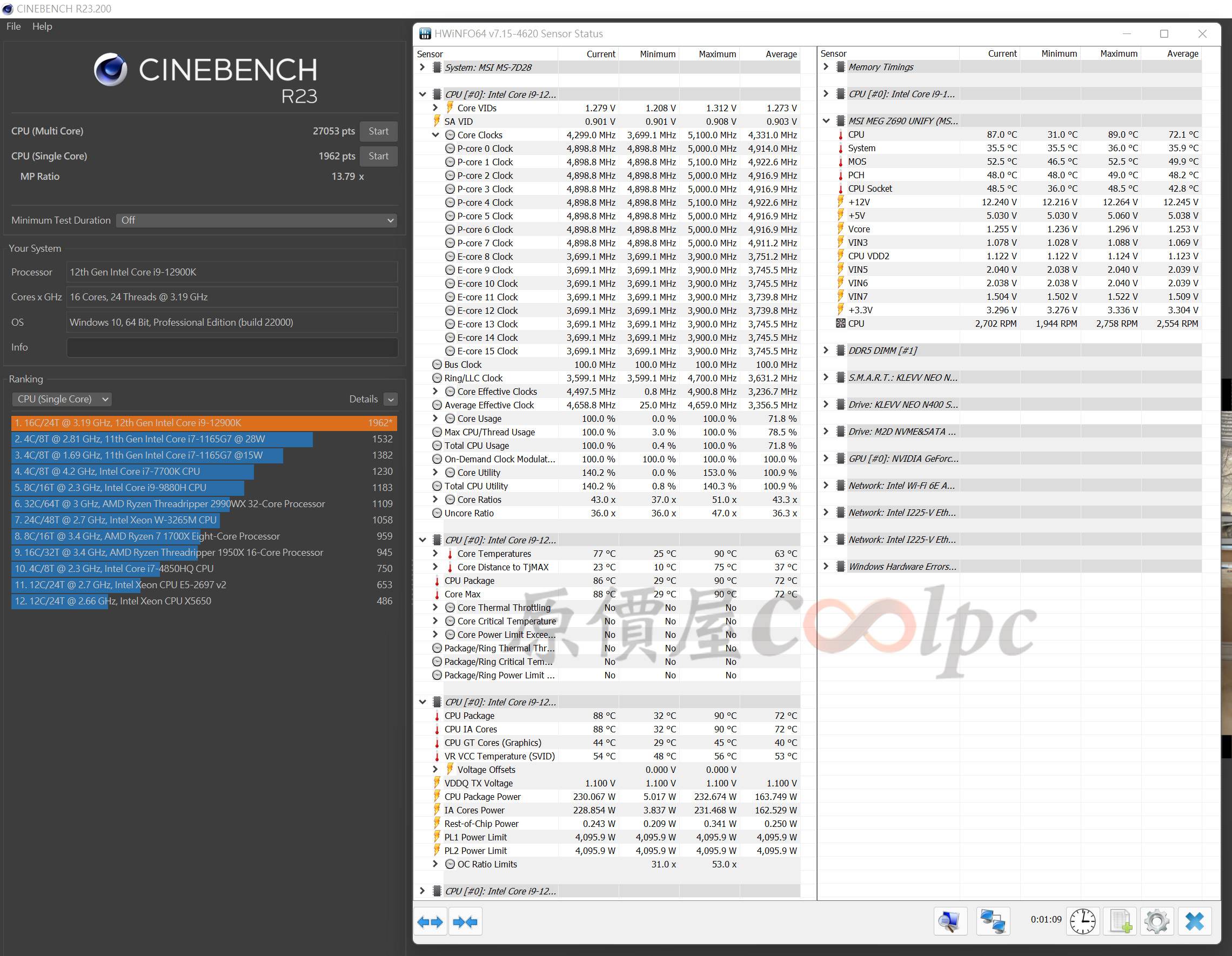Click the collapse columns arrows icon in HWiNFO
Image resolution: width=1232 pixels, height=956 pixels.
[x=465, y=922]
